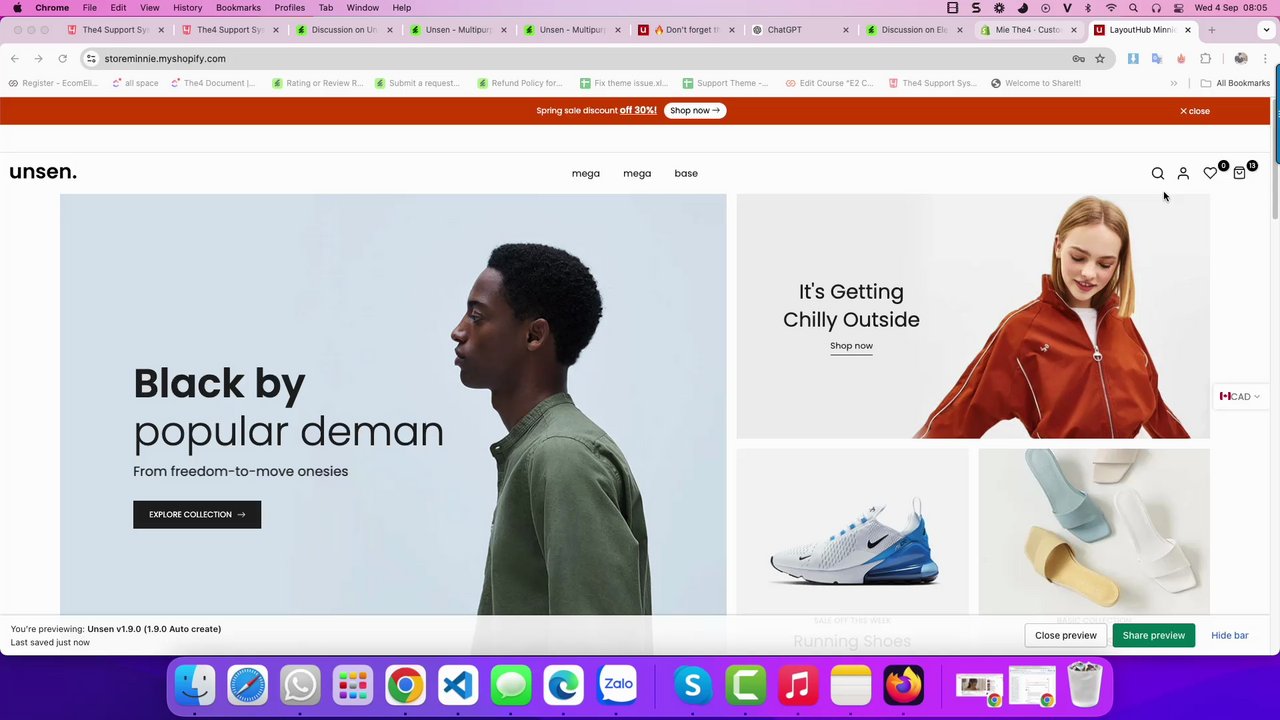Open the shopping cart icon
The width and height of the screenshot is (1280, 720).
(1239, 174)
